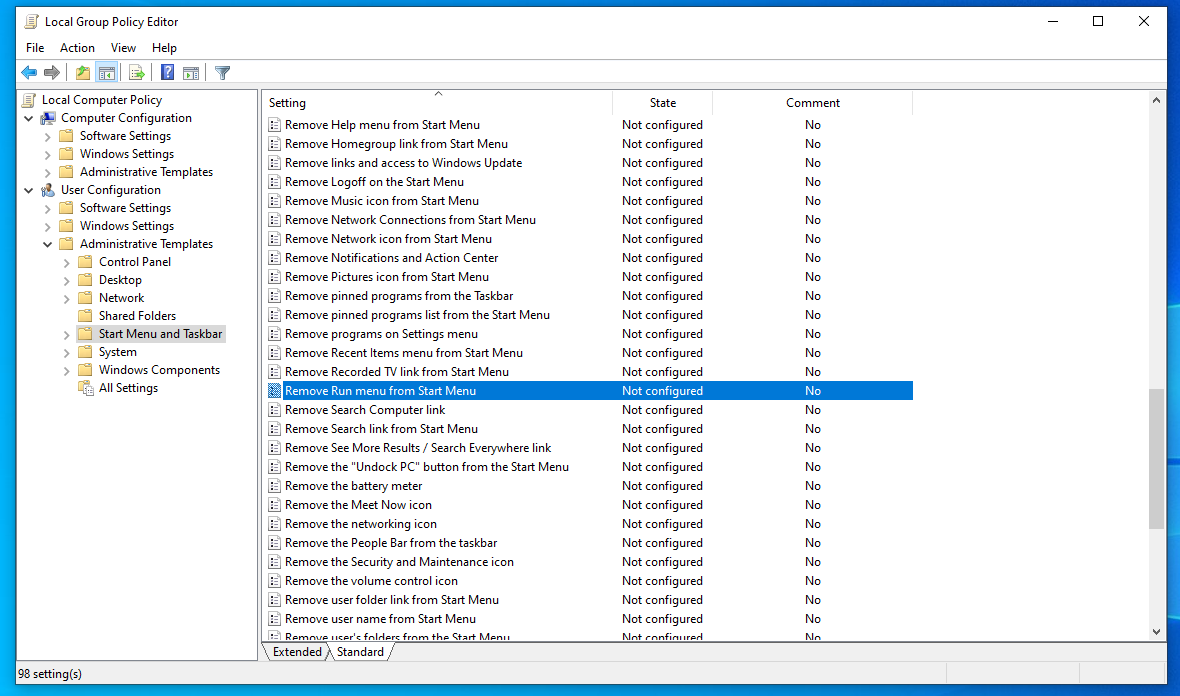Image resolution: width=1180 pixels, height=696 pixels.
Task: Click the Up one level folder icon
Action: pyautogui.click(x=83, y=72)
